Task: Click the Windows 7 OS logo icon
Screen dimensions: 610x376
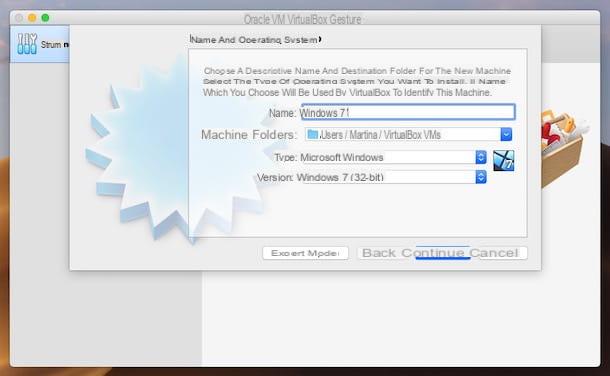Action: 503,161
